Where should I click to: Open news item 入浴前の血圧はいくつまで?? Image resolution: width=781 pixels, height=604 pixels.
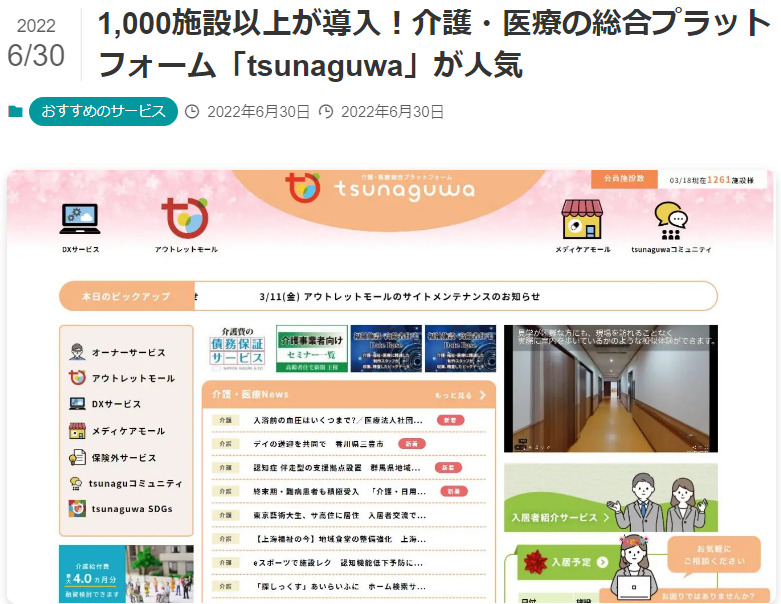pyautogui.click(x=338, y=420)
